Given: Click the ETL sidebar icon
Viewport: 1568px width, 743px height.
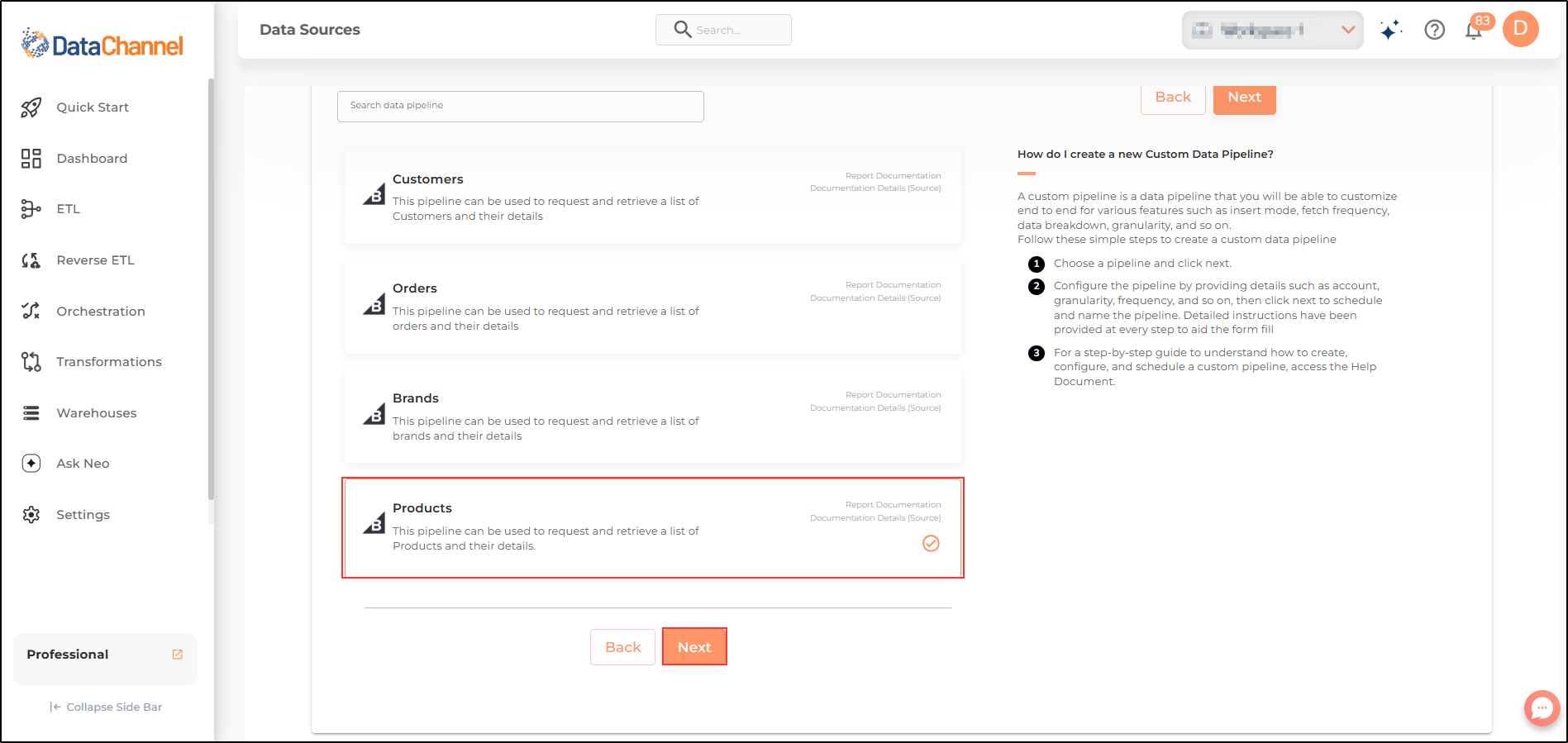Looking at the screenshot, I should pos(31,209).
